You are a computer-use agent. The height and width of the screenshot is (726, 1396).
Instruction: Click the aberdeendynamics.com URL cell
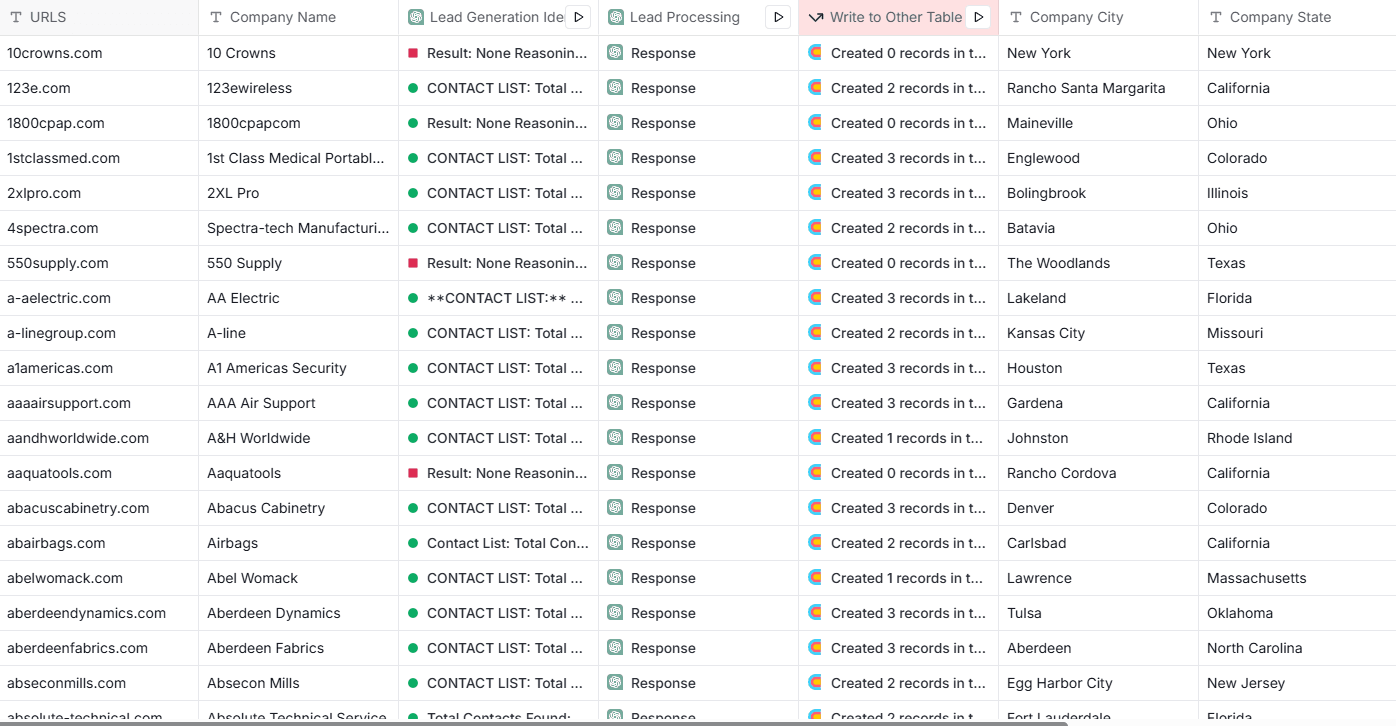click(x=99, y=613)
